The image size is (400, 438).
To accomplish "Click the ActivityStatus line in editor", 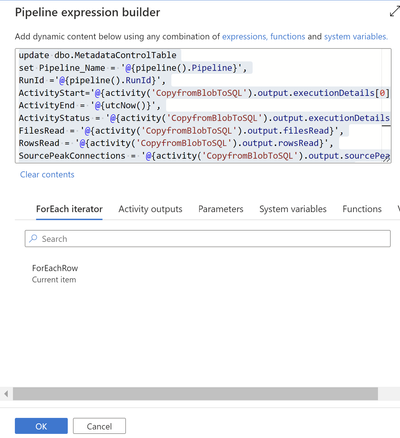I will click(204, 118).
